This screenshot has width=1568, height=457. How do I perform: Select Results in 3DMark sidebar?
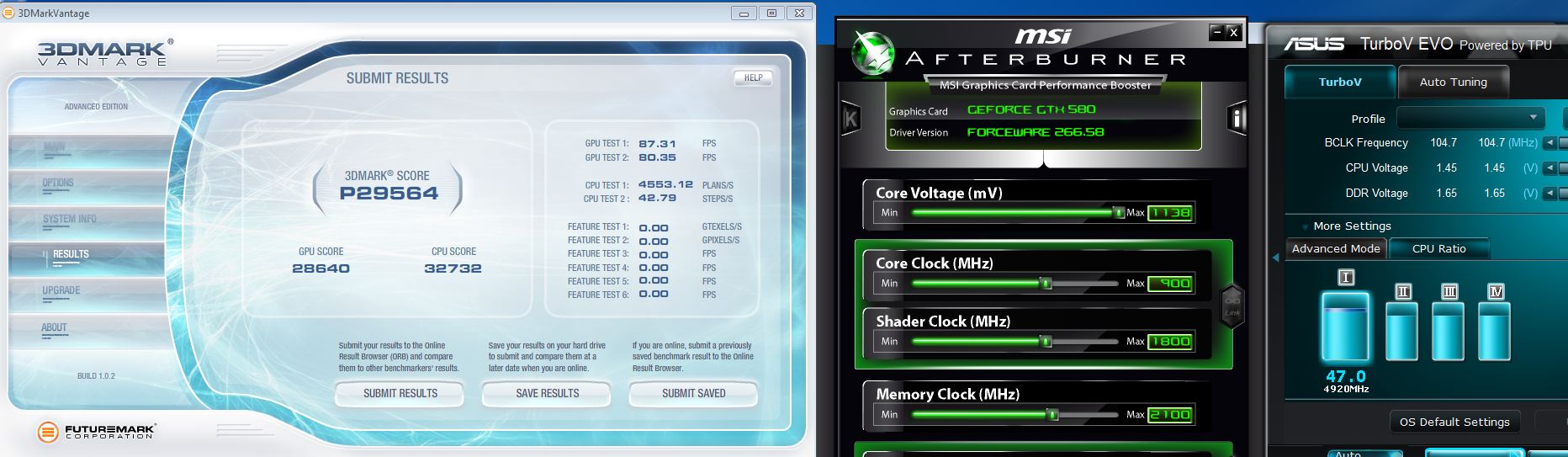click(x=87, y=258)
